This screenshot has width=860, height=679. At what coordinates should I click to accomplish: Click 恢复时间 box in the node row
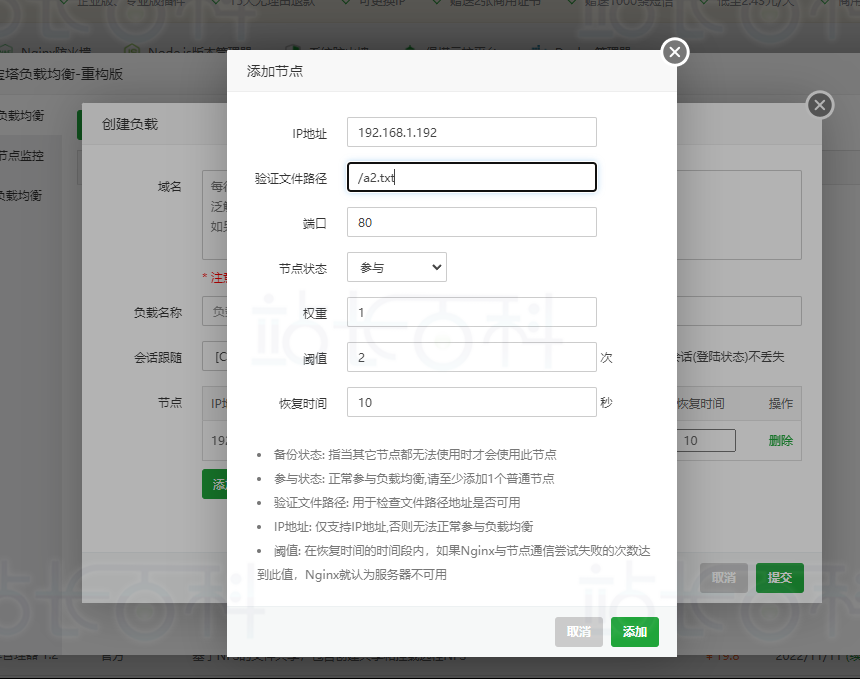coord(706,440)
